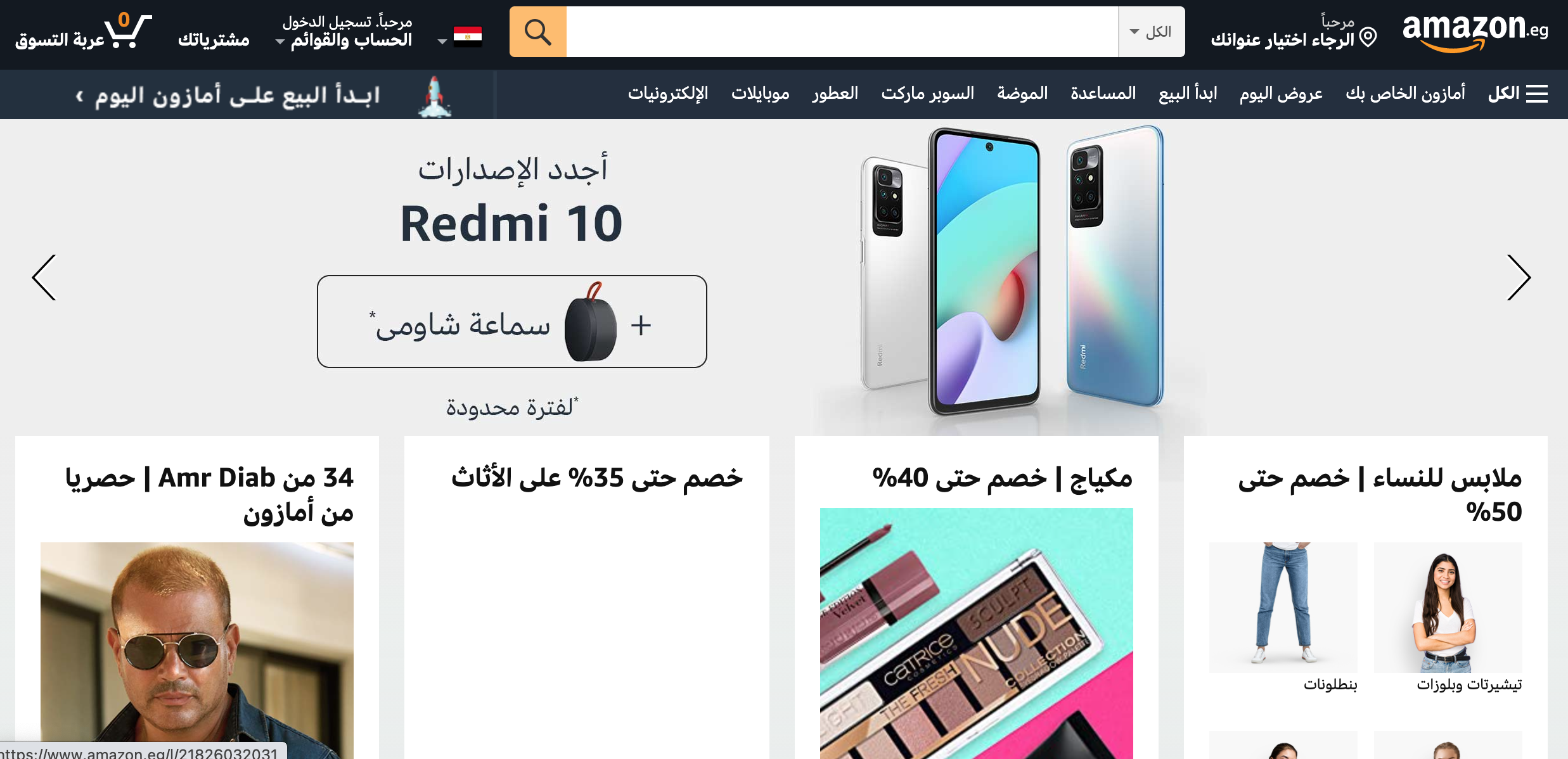
Task: Click مشترياتك orders link
Action: click(x=214, y=39)
